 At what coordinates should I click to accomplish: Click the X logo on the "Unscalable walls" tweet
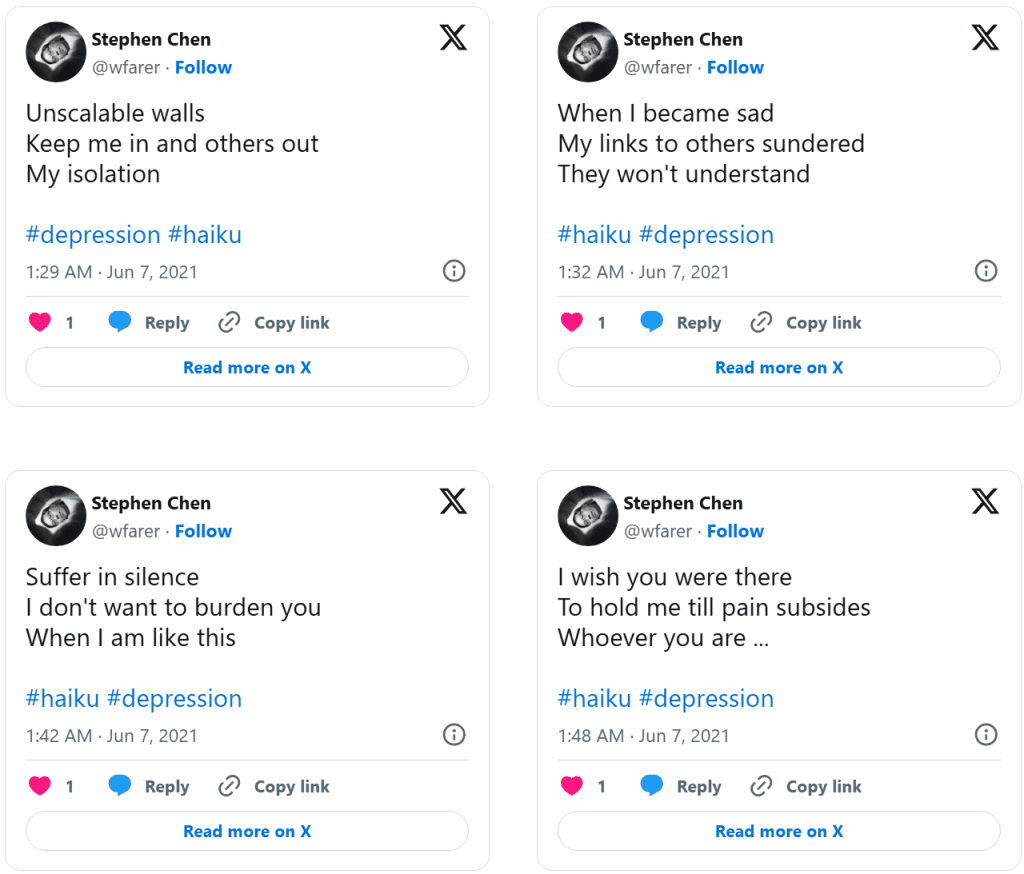pos(453,38)
